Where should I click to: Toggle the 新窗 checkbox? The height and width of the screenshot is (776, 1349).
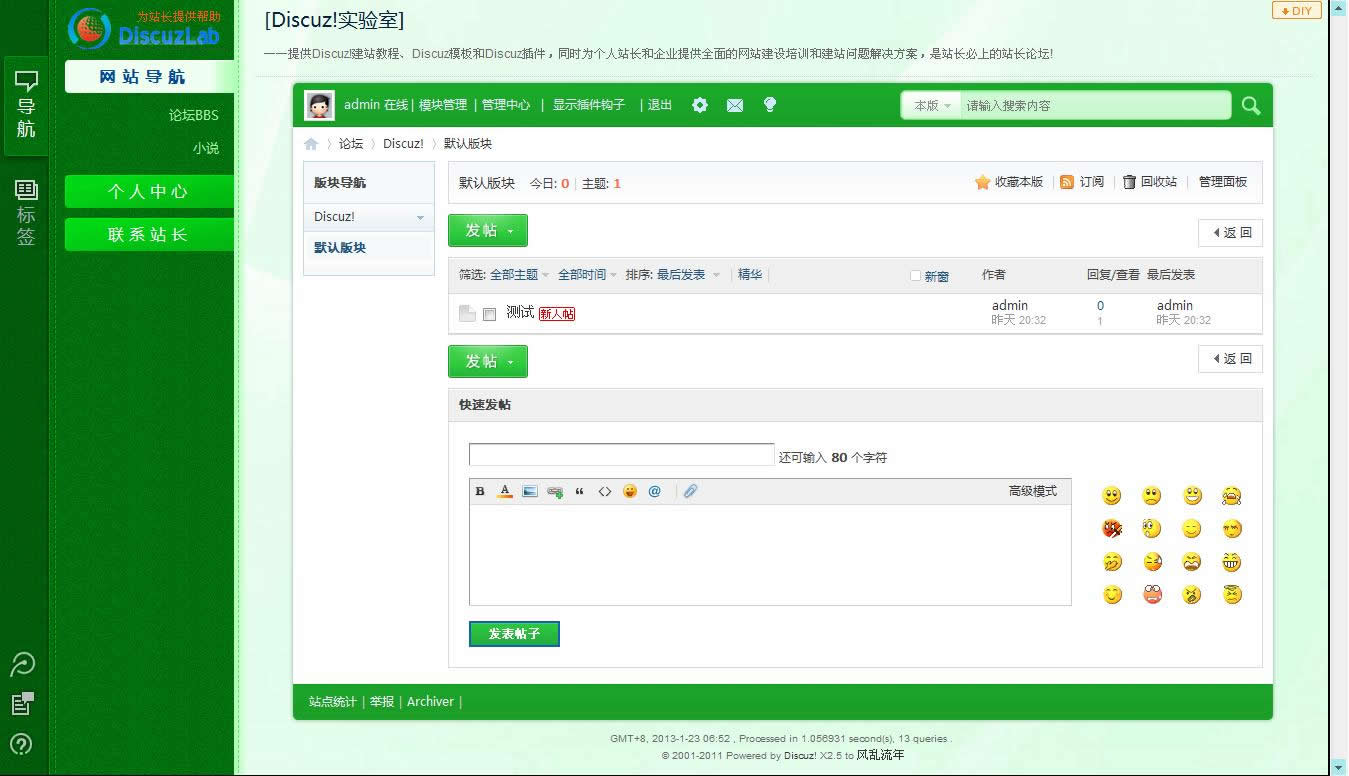tap(915, 276)
